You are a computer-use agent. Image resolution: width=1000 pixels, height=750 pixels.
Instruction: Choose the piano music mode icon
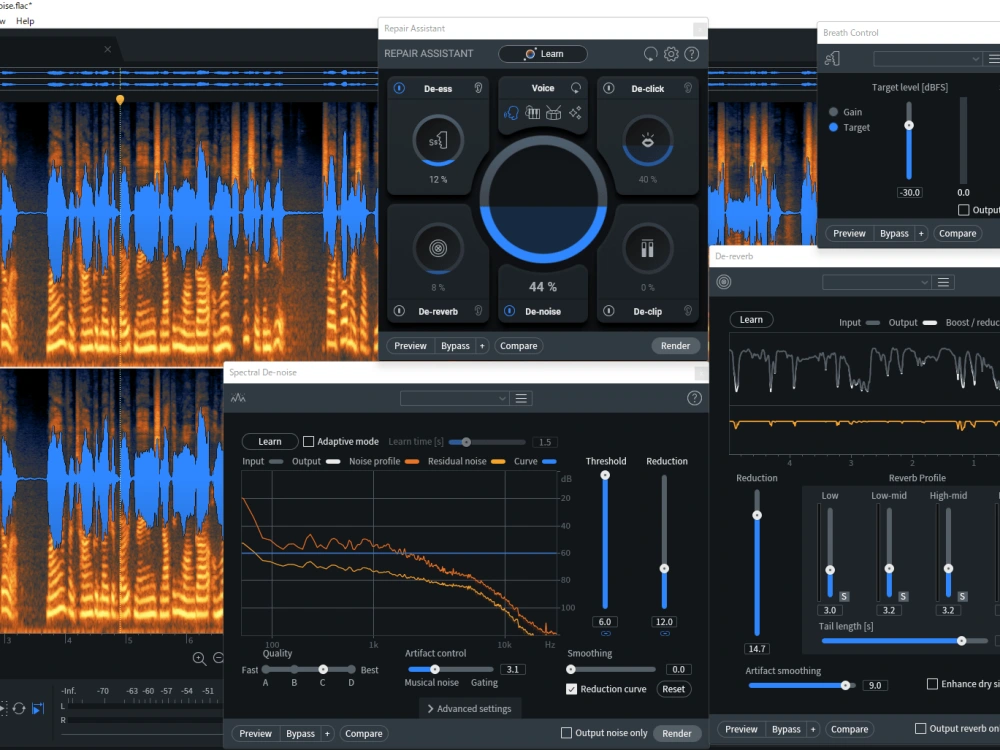click(533, 113)
